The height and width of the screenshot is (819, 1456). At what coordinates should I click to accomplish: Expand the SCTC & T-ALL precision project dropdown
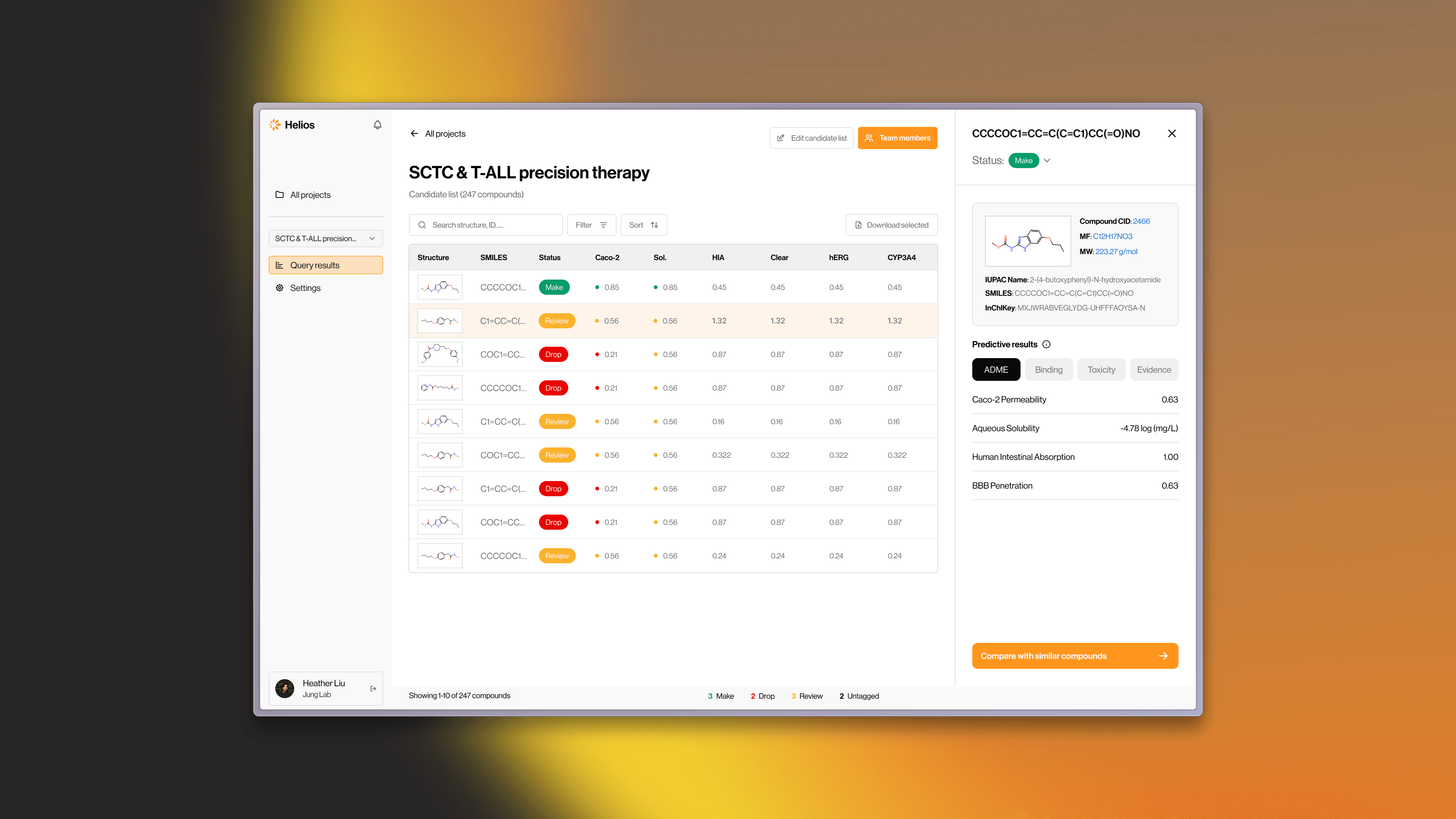tap(326, 239)
